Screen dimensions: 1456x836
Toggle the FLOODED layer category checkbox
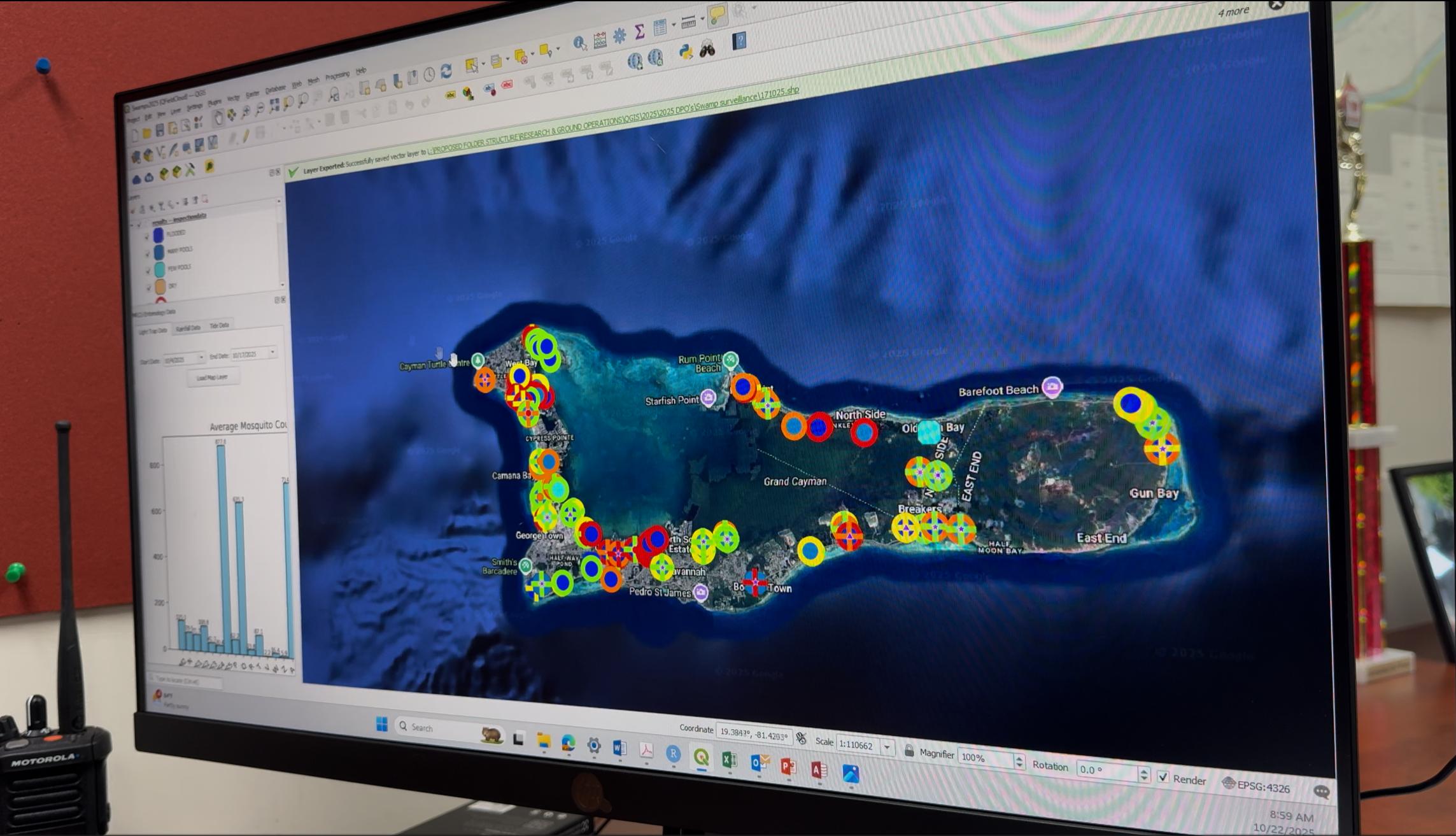(x=147, y=236)
